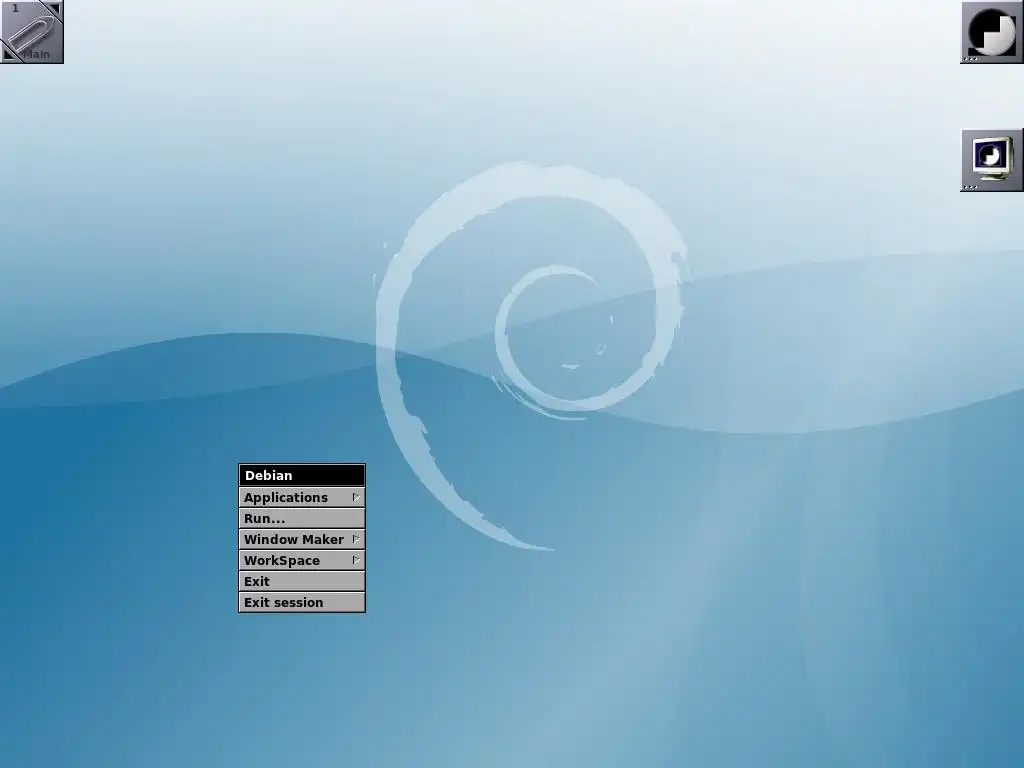
Task: Click the Debian menu title bar
Action: 302,475
